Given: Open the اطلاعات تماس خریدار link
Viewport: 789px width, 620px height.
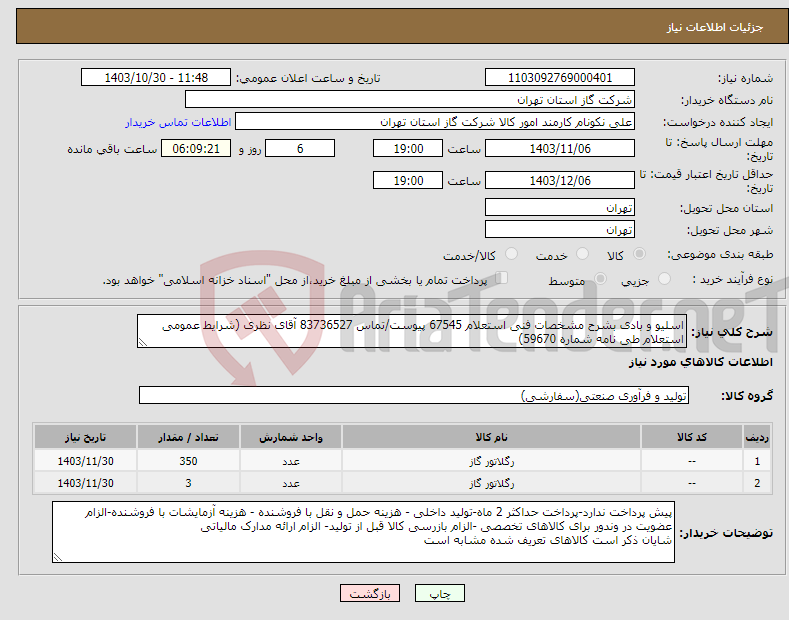Looking at the screenshot, I should (178, 122).
